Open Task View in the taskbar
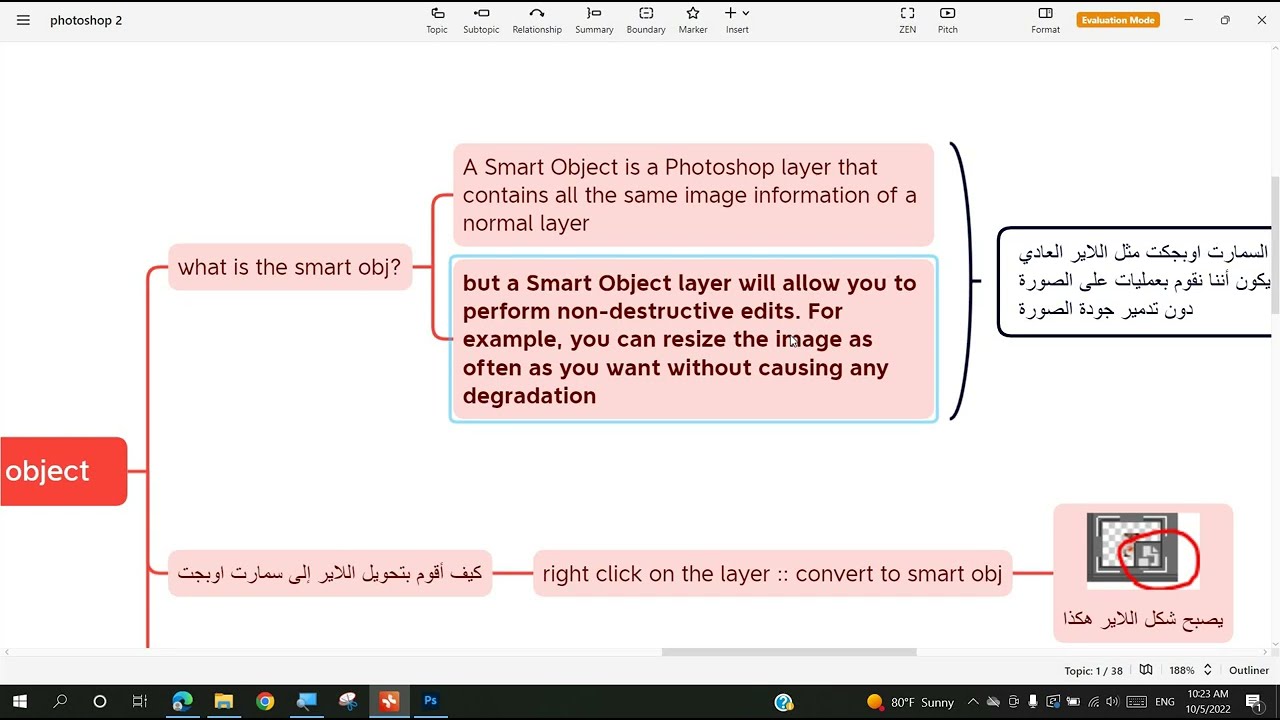This screenshot has width=1280, height=720. [140, 701]
